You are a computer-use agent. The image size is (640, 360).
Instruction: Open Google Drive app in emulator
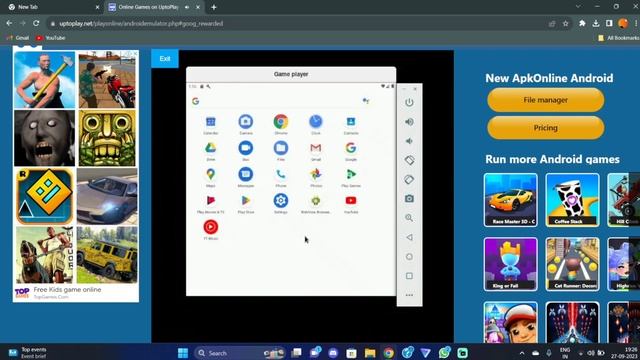[211, 148]
